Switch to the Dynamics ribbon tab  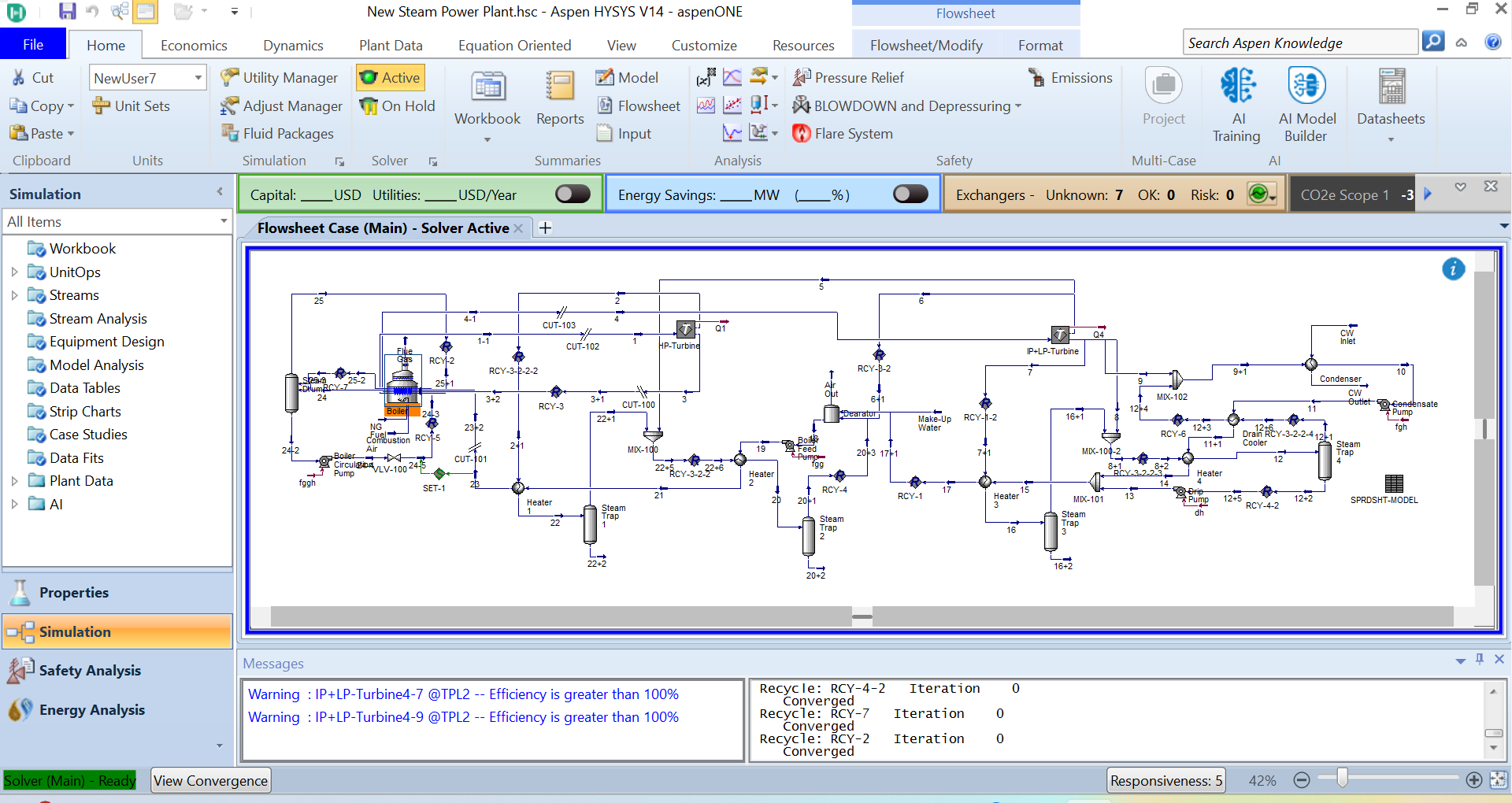click(x=293, y=46)
